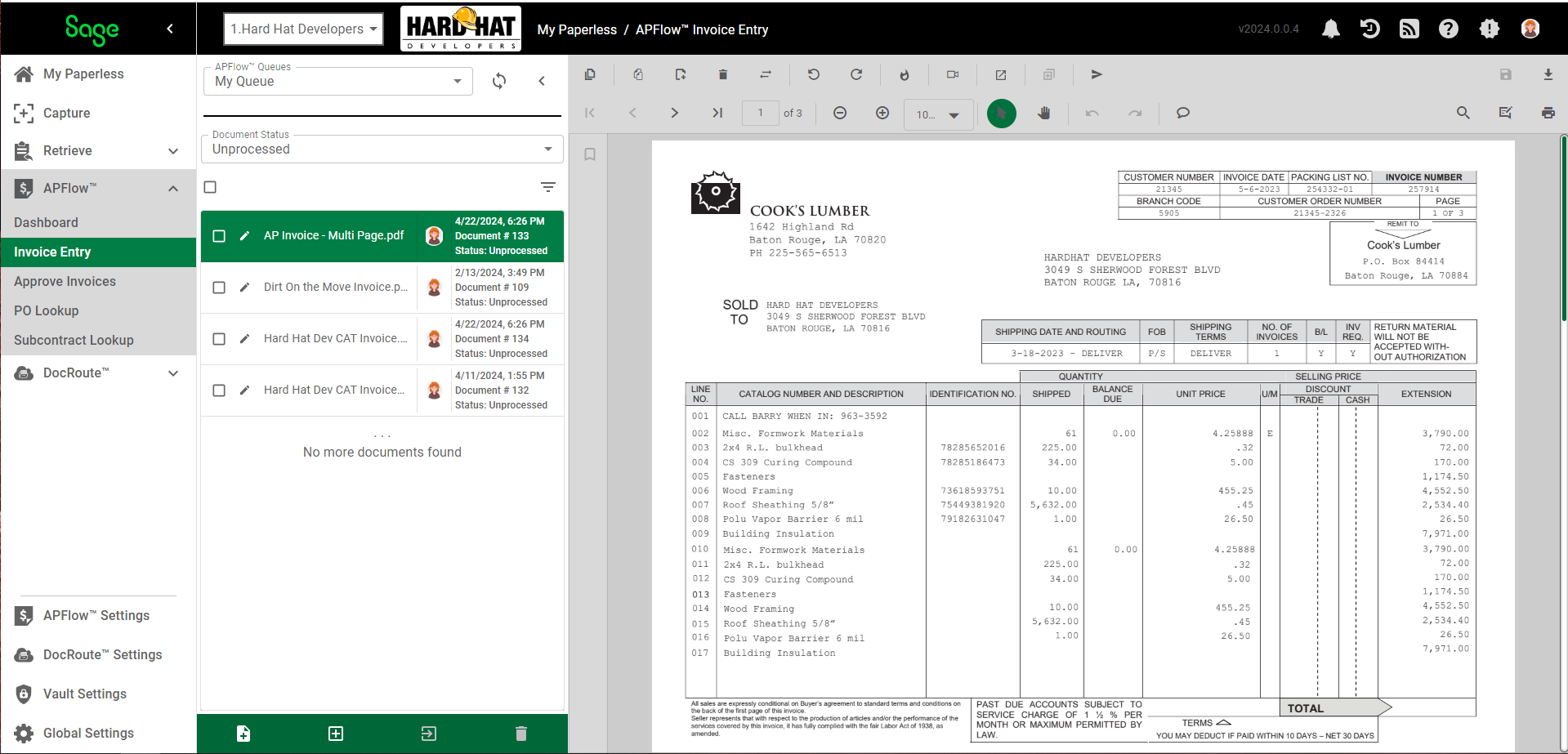Toggle the select-all documents checkbox

point(210,187)
